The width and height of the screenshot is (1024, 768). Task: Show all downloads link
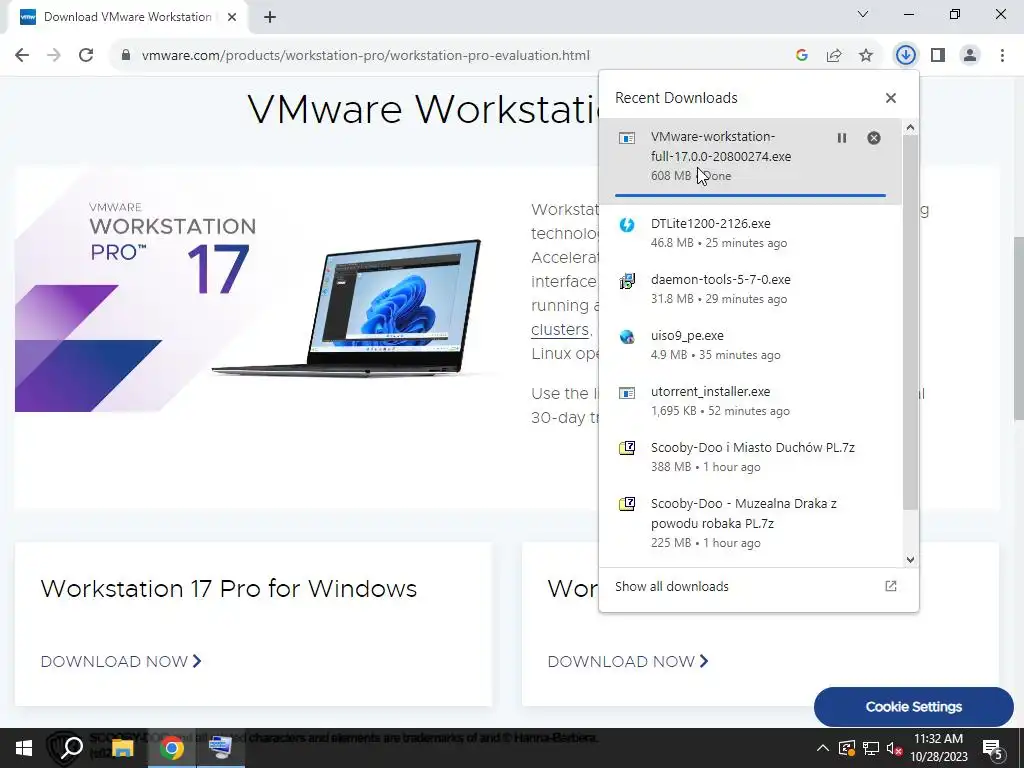click(672, 586)
